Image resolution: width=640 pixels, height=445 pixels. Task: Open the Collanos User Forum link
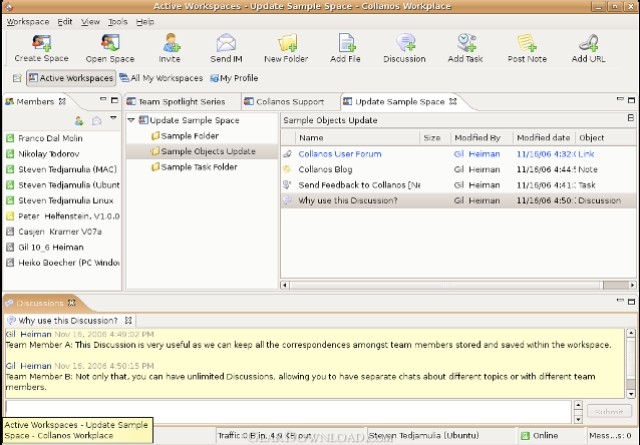click(x=340, y=154)
